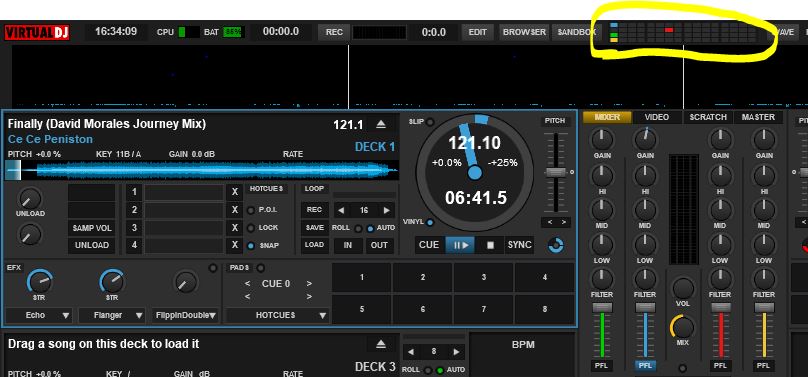Toggle AUTO loop mode on Deck 1
The height and width of the screenshot is (377, 808).
pyautogui.click(x=370, y=228)
